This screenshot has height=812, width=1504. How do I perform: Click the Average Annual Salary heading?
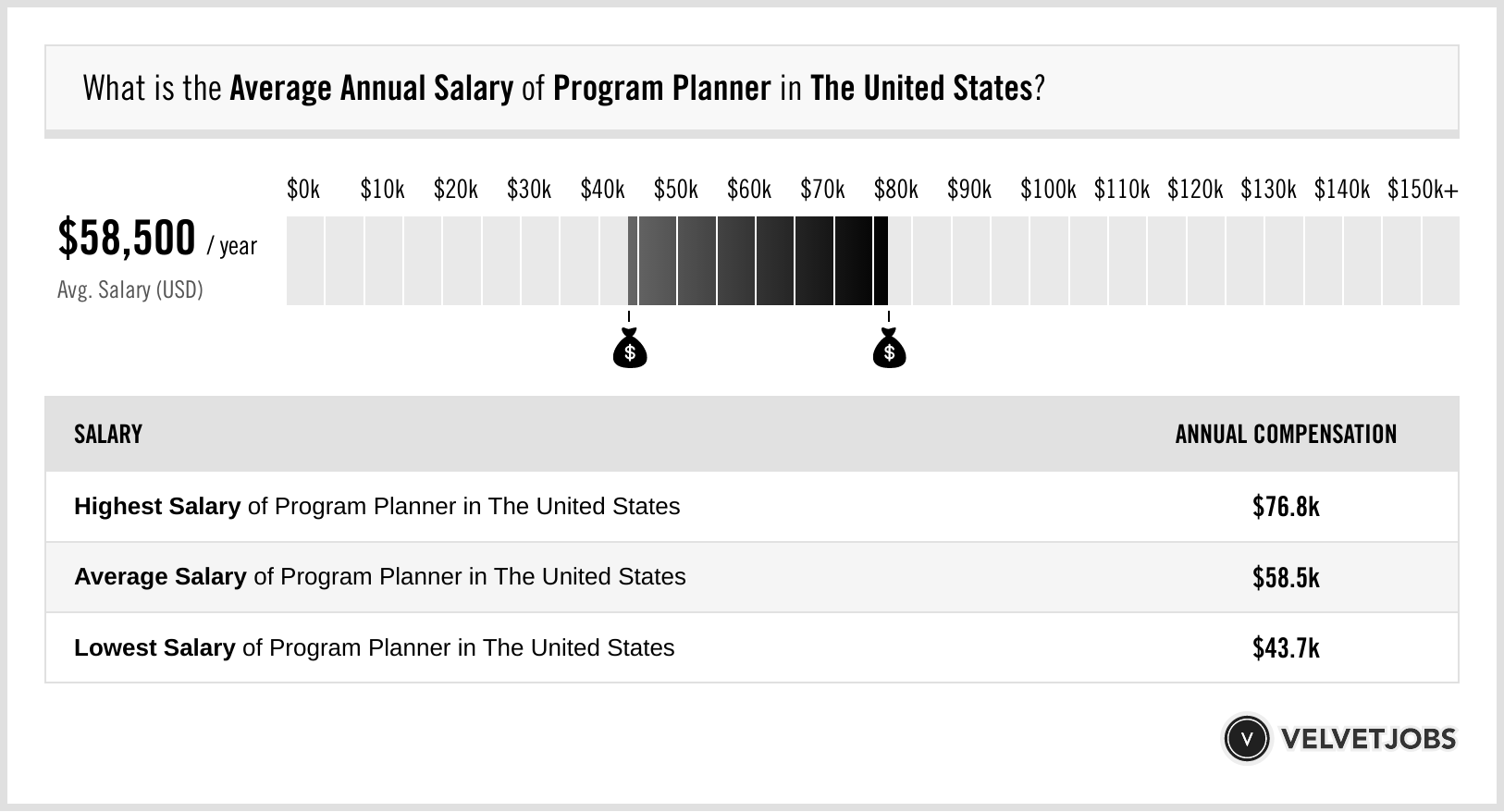(x=371, y=89)
